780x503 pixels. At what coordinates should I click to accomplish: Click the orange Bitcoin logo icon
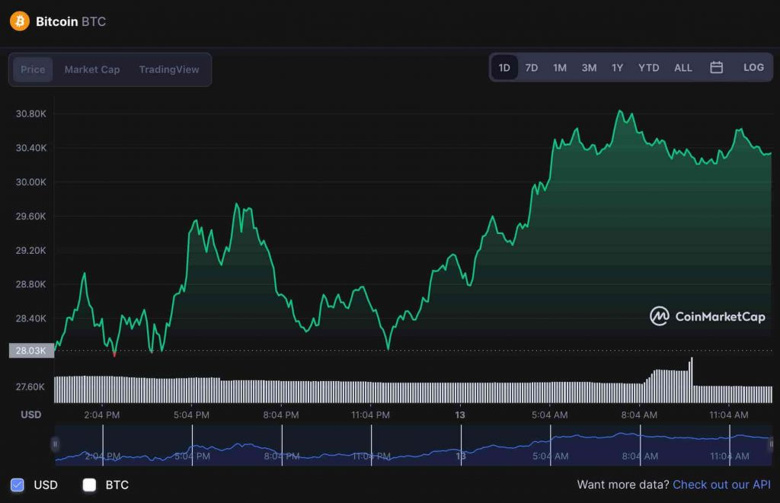(x=19, y=21)
